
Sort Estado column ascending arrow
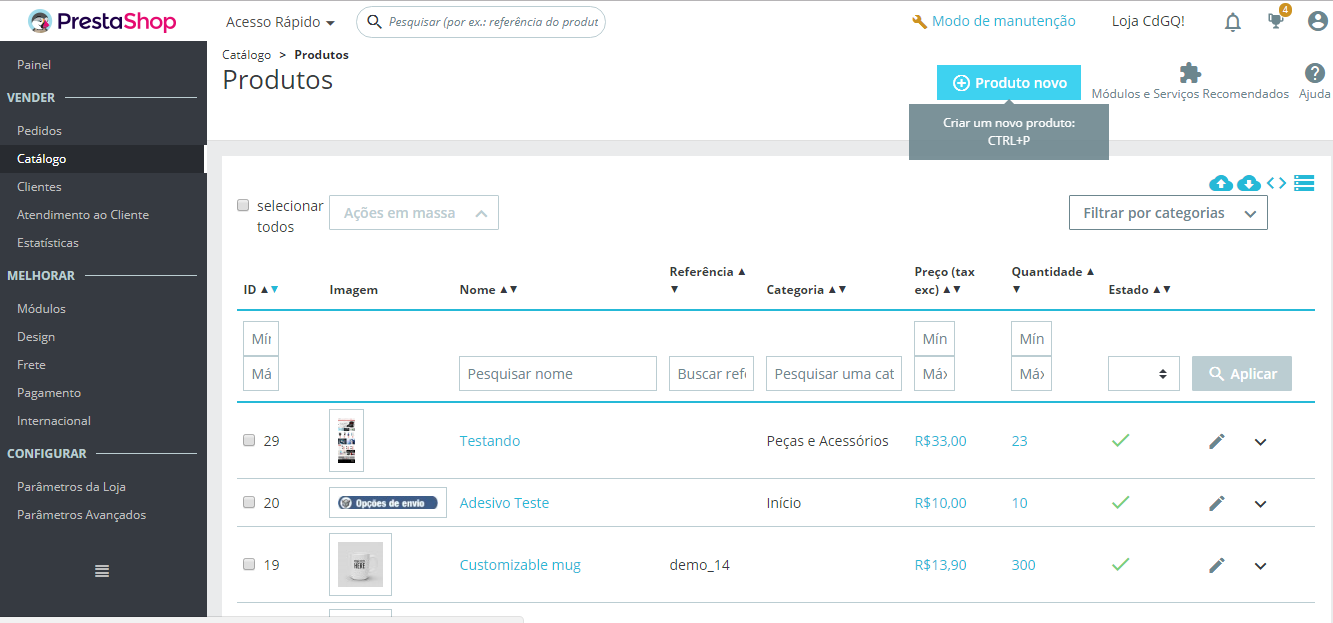click(x=1156, y=290)
